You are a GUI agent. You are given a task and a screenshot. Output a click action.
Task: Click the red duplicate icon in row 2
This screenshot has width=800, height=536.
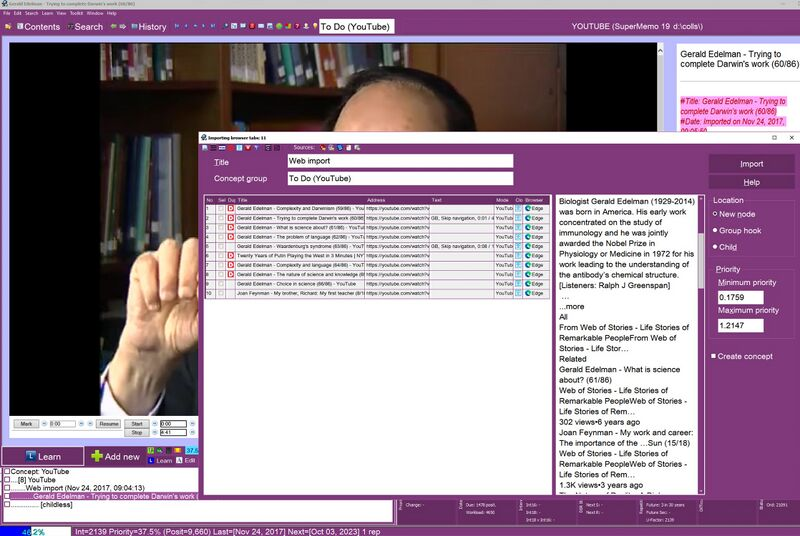pyautogui.click(x=231, y=218)
